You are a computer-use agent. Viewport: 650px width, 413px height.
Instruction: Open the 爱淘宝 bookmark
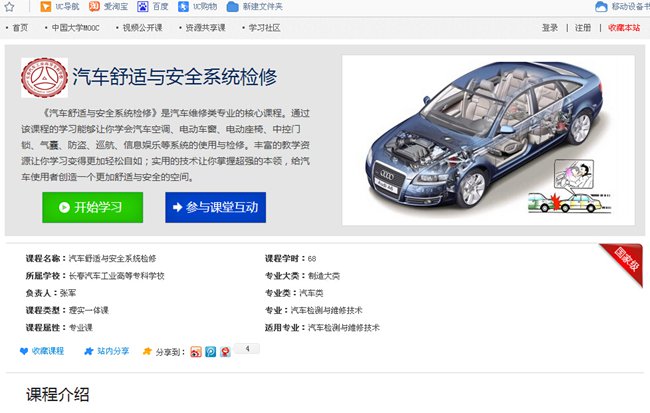tap(110, 7)
